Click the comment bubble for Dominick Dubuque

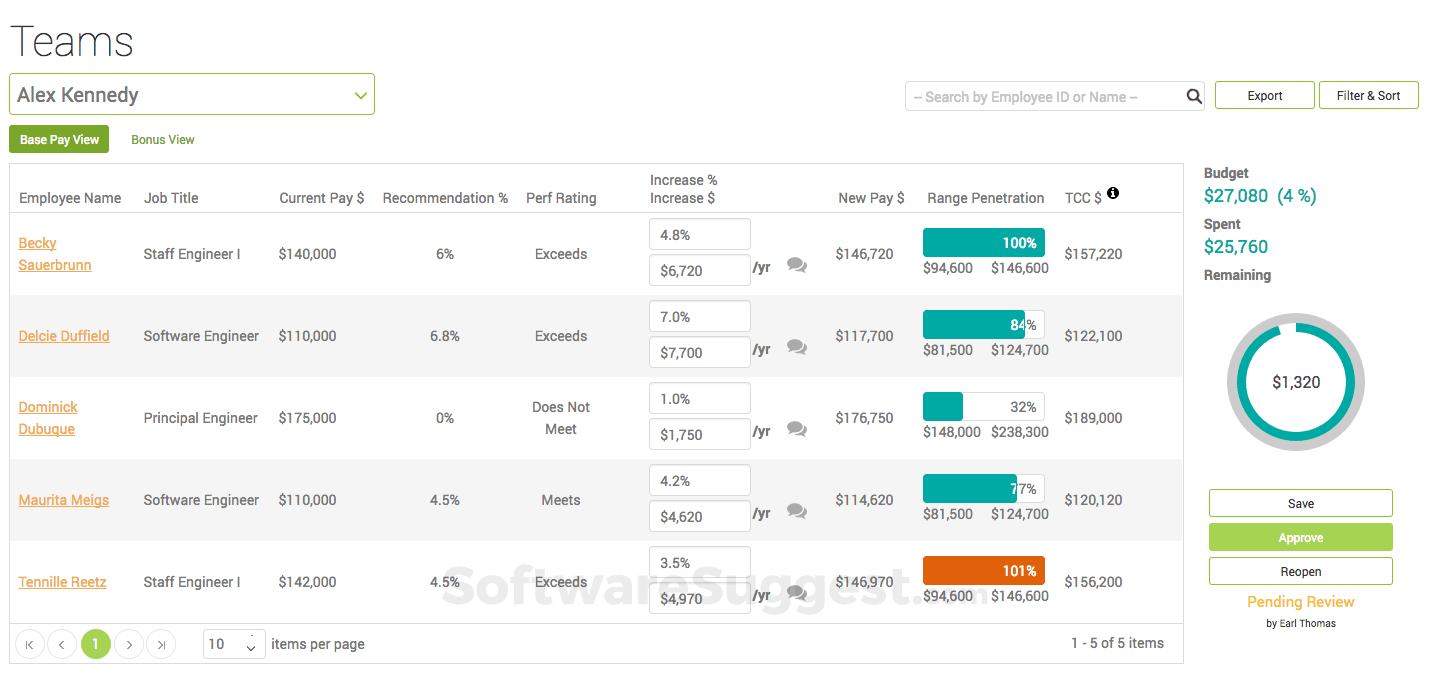click(796, 428)
